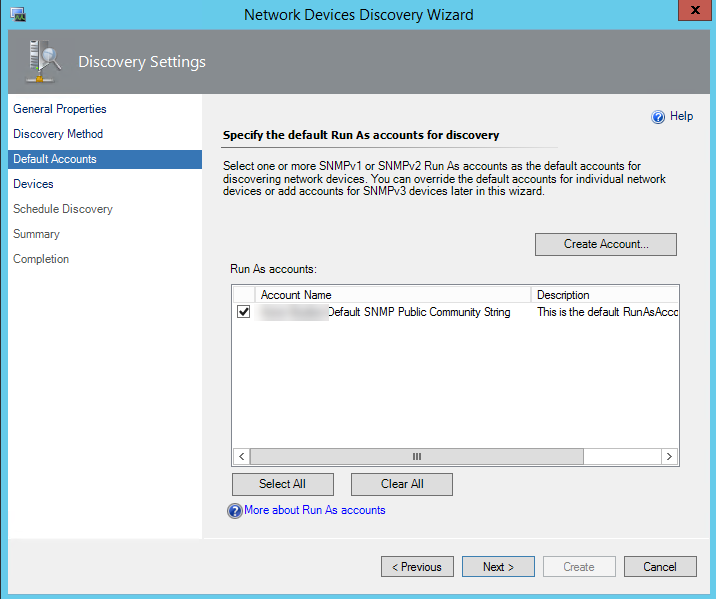Click Clear All button
Screen dimensions: 716x599
[402, 484]
